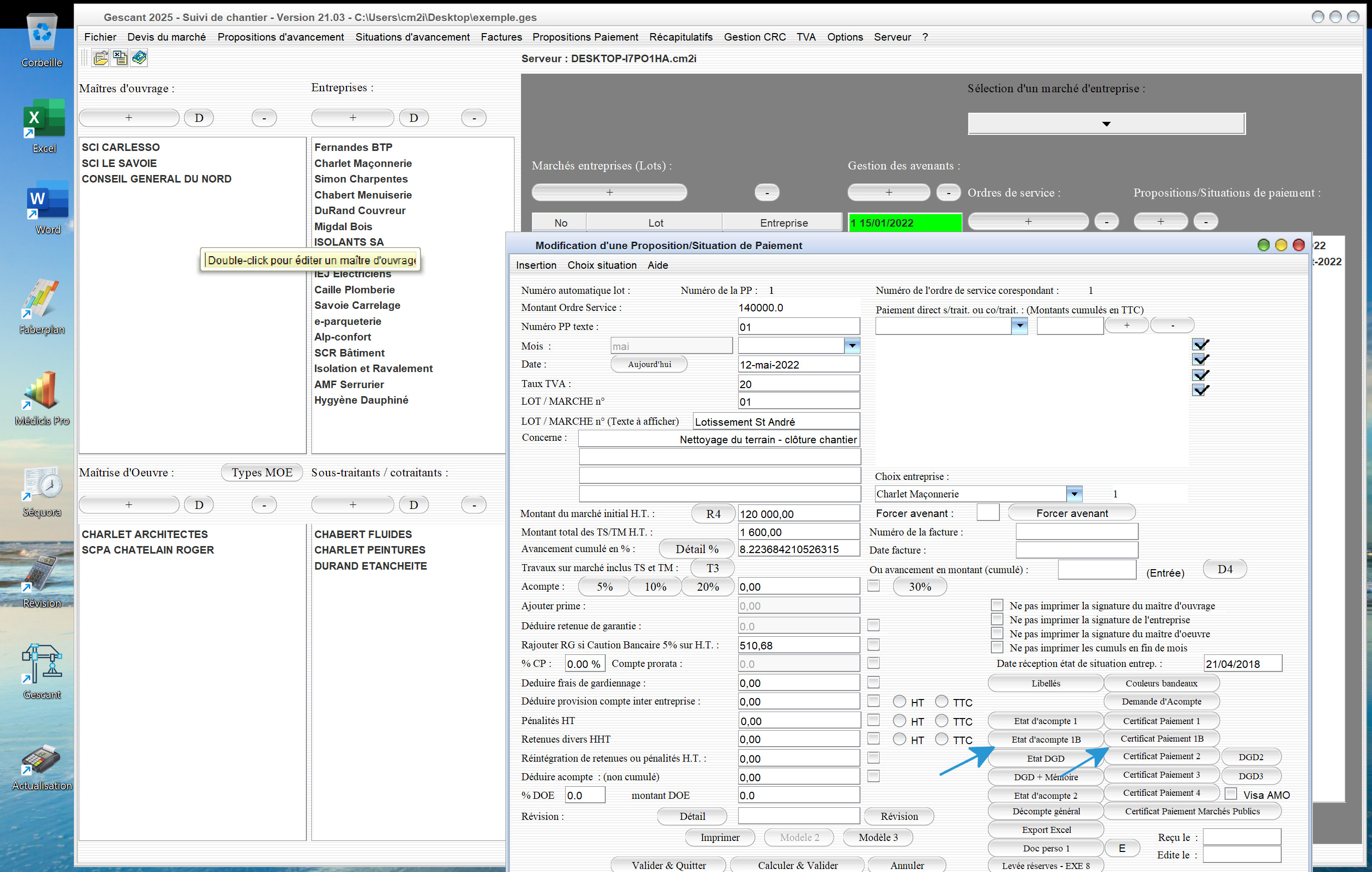
Task: Tick 'Ne pas imprimer les cumuls en fin de mois'
Action: [x=996, y=647]
